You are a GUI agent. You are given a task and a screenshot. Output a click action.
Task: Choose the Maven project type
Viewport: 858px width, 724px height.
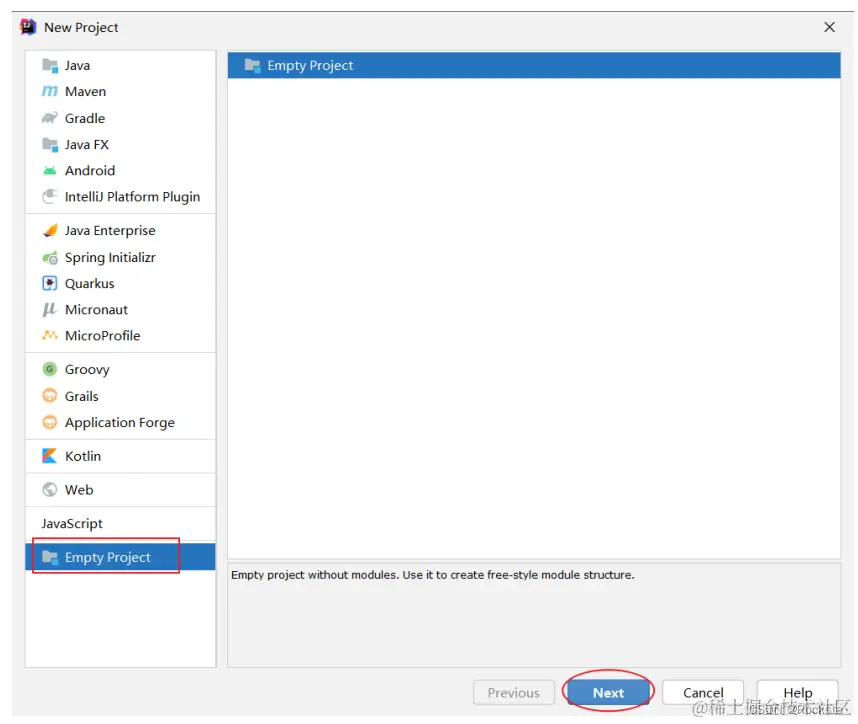click(x=120, y=91)
